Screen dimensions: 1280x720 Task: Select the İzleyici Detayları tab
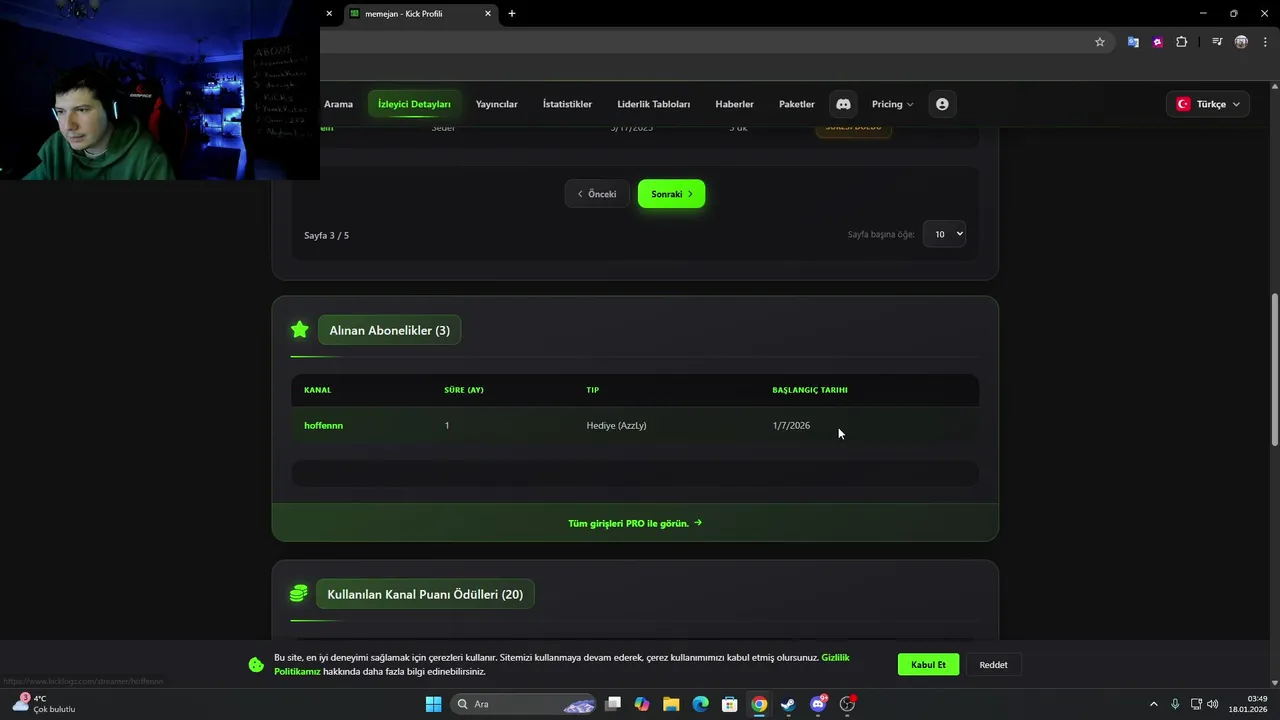point(414,104)
